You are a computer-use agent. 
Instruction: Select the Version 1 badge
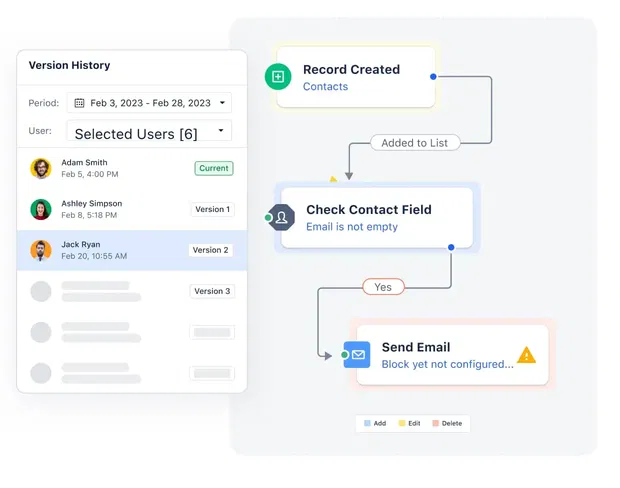coord(212,209)
